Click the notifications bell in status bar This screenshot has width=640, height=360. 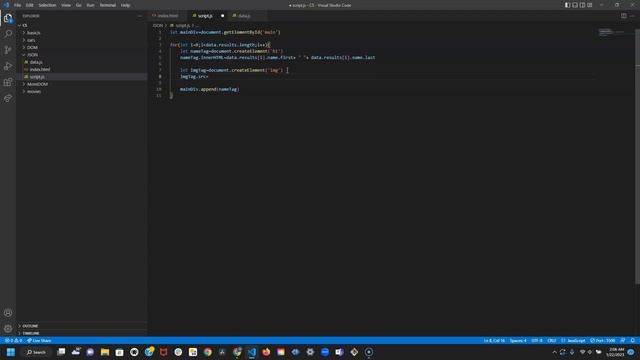coord(633,340)
